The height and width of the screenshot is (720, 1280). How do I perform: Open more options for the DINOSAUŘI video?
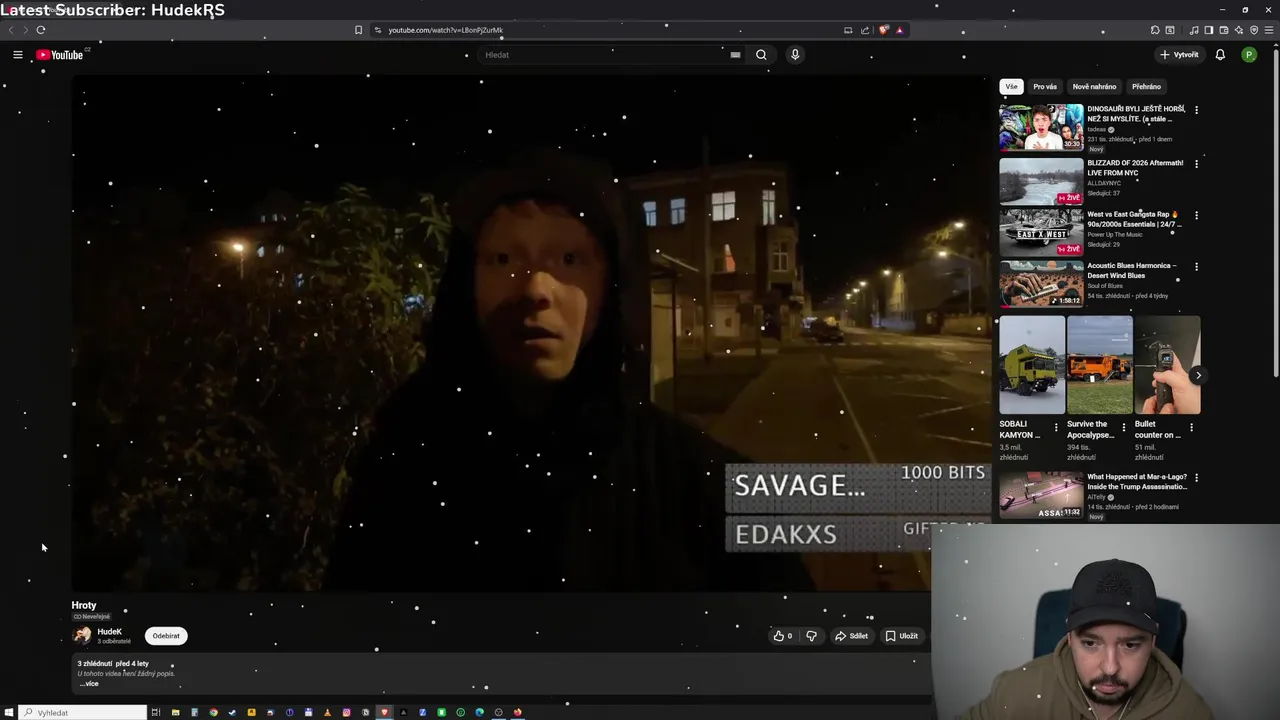pyautogui.click(x=1196, y=110)
